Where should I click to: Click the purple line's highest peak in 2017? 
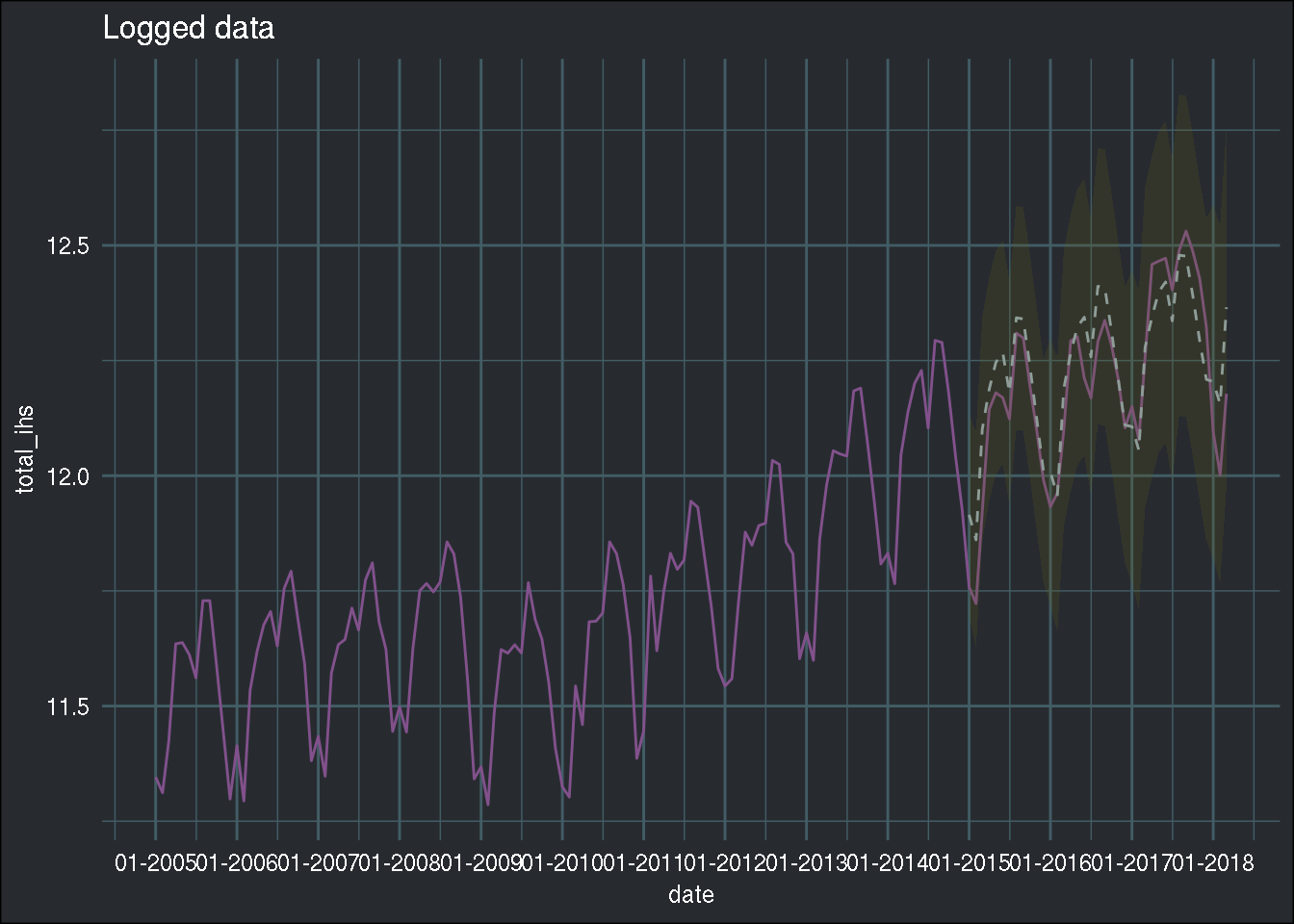(x=1186, y=231)
